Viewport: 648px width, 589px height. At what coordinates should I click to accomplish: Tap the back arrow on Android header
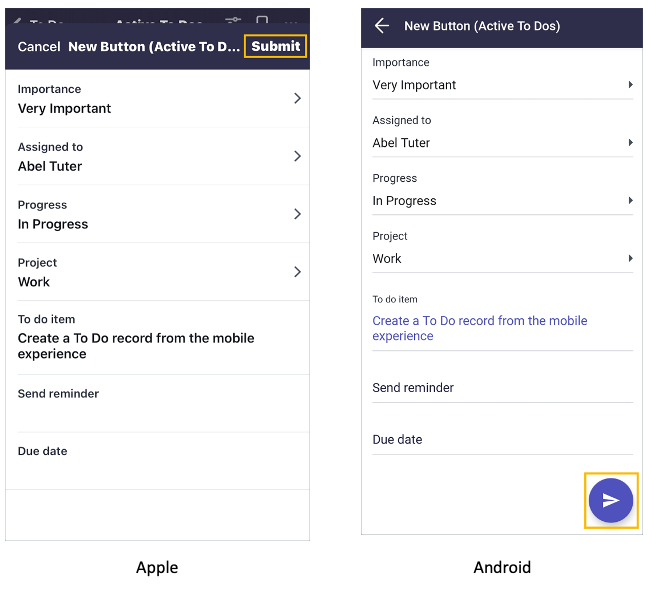[x=382, y=26]
